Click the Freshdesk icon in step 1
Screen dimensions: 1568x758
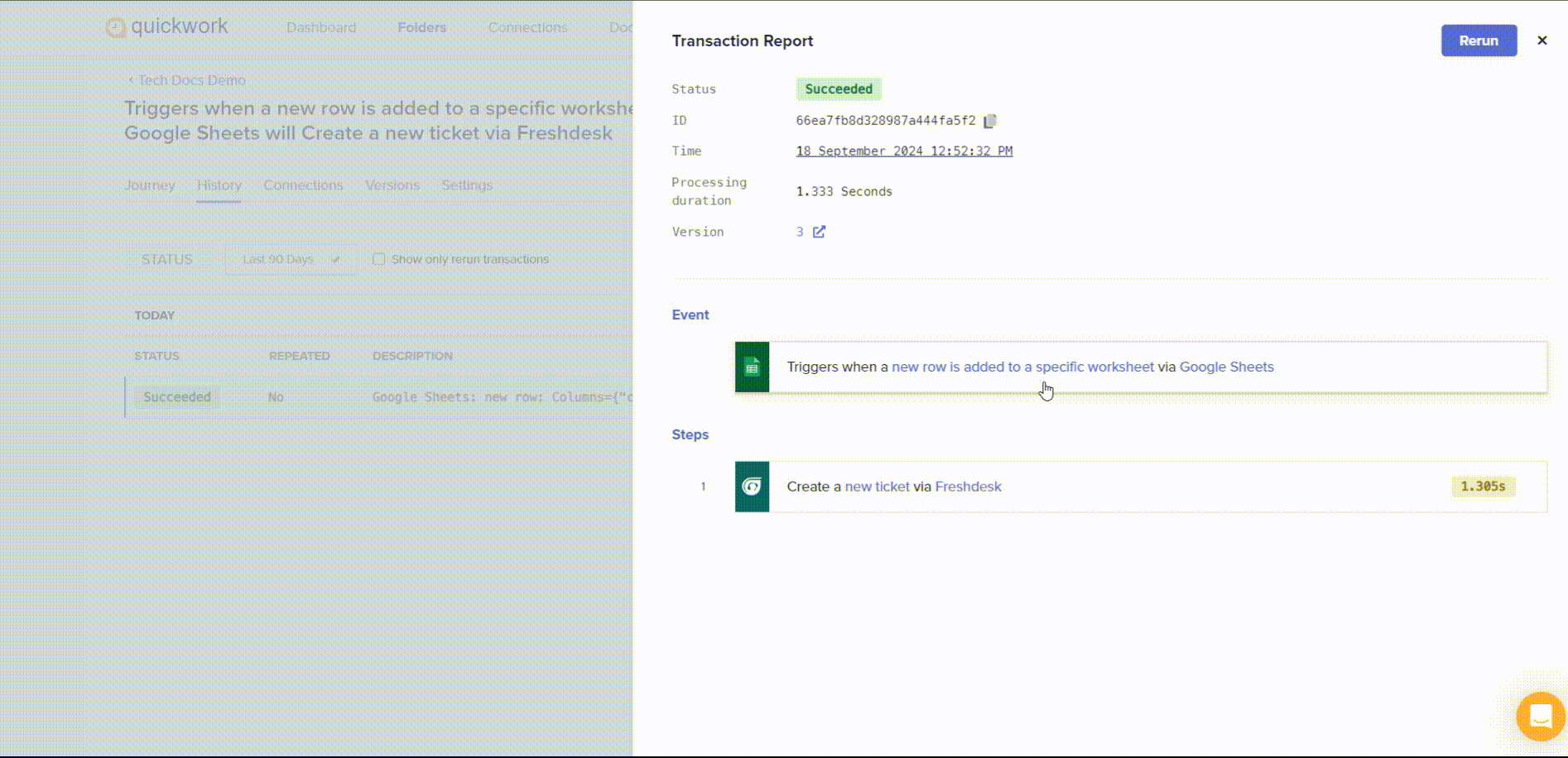(752, 487)
